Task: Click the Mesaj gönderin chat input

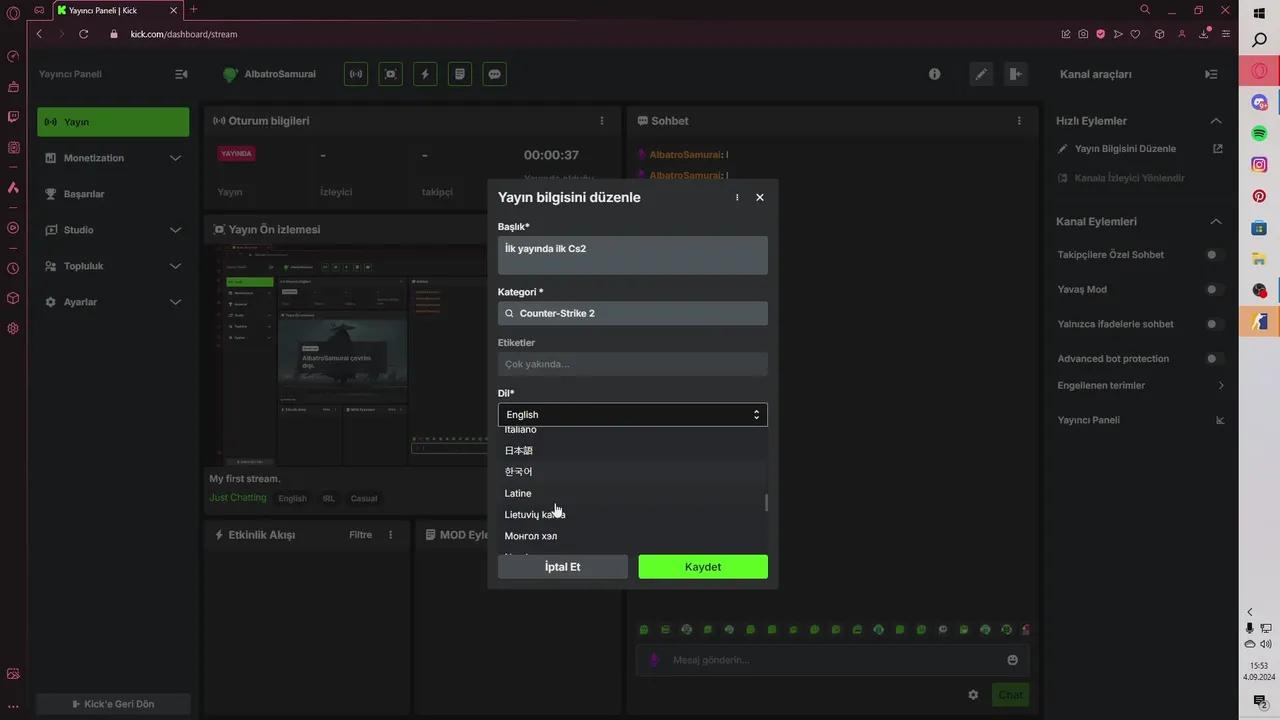Action: [833, 660]
